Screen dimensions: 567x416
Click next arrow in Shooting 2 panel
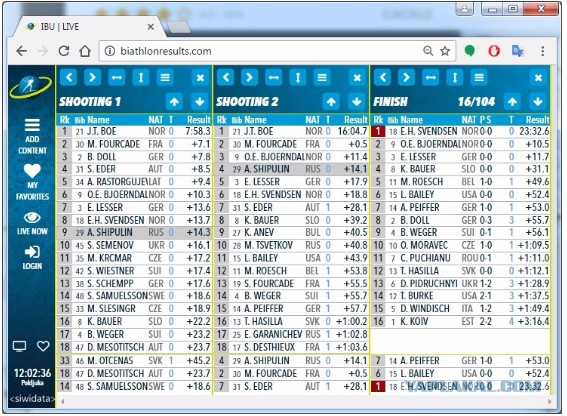pos(250,77)
